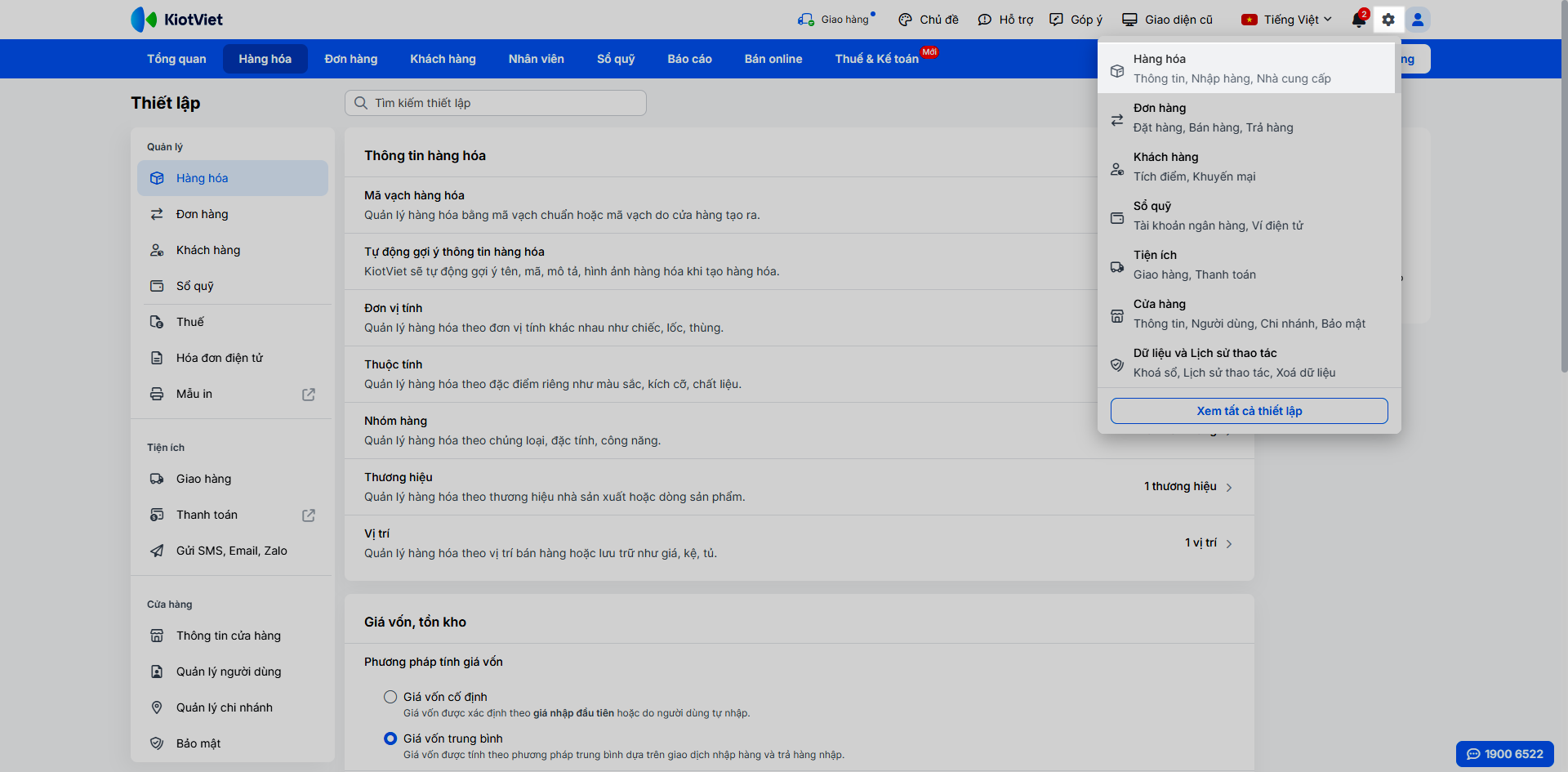Open Báo cáo tab

(x=690, y=59)
